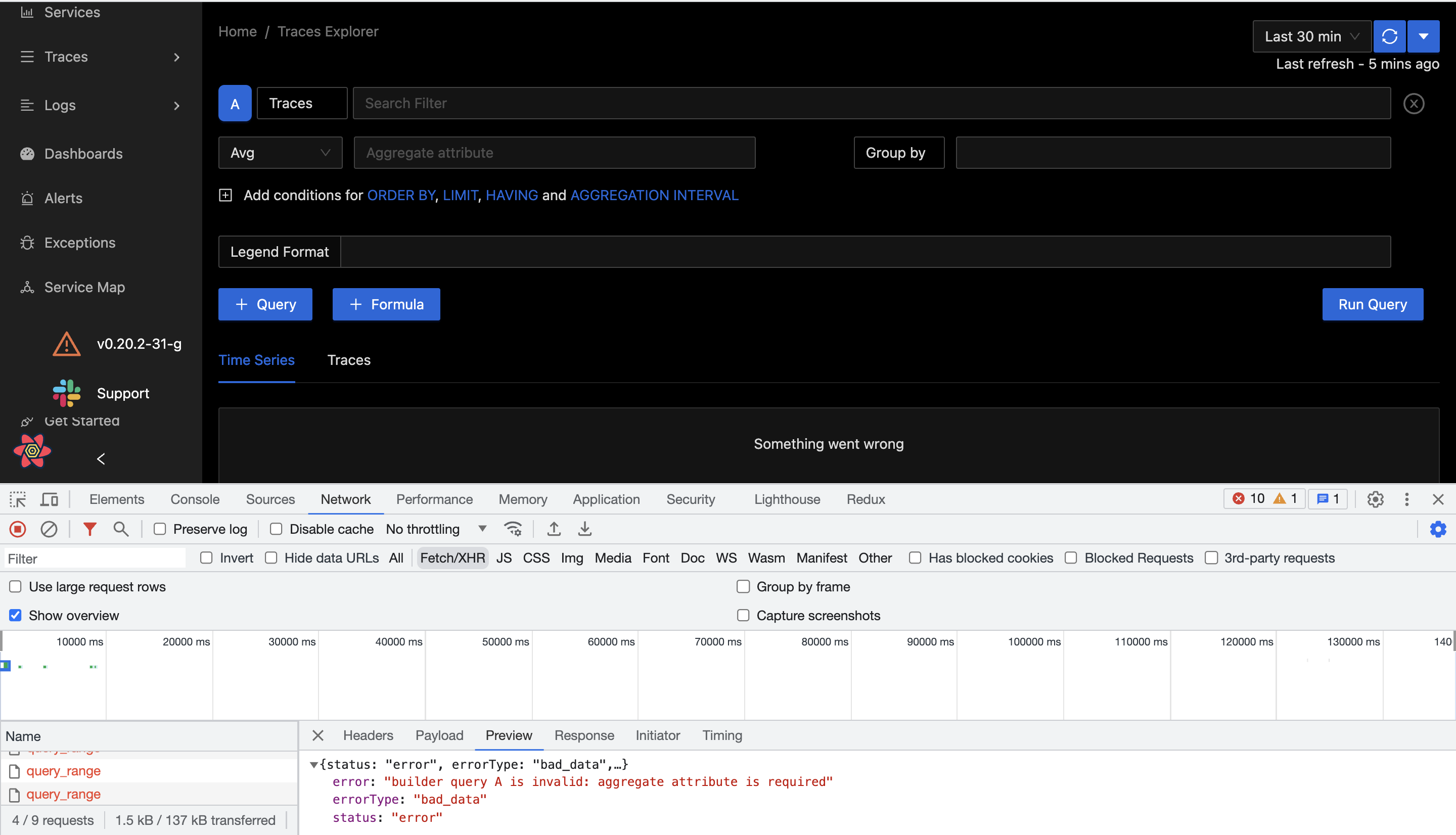1456x835 pixels.
Task: Uncheck the Show overview option
Action: coord(14,615)
